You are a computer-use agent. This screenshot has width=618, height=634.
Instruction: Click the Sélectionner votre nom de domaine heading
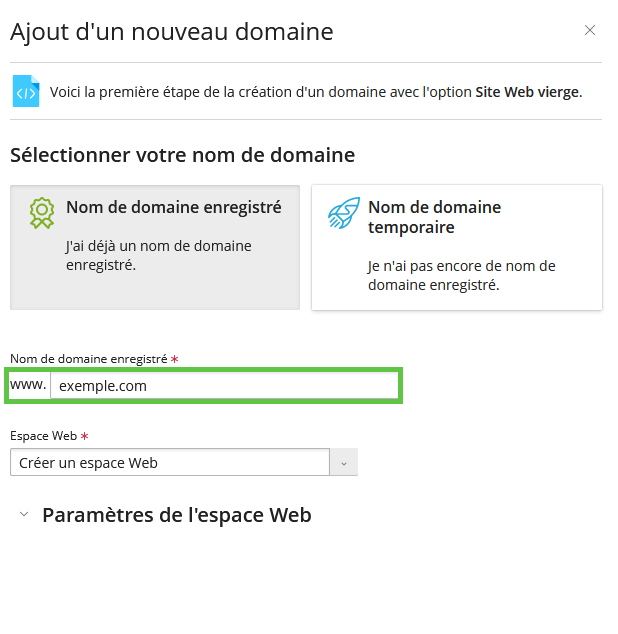182,155
